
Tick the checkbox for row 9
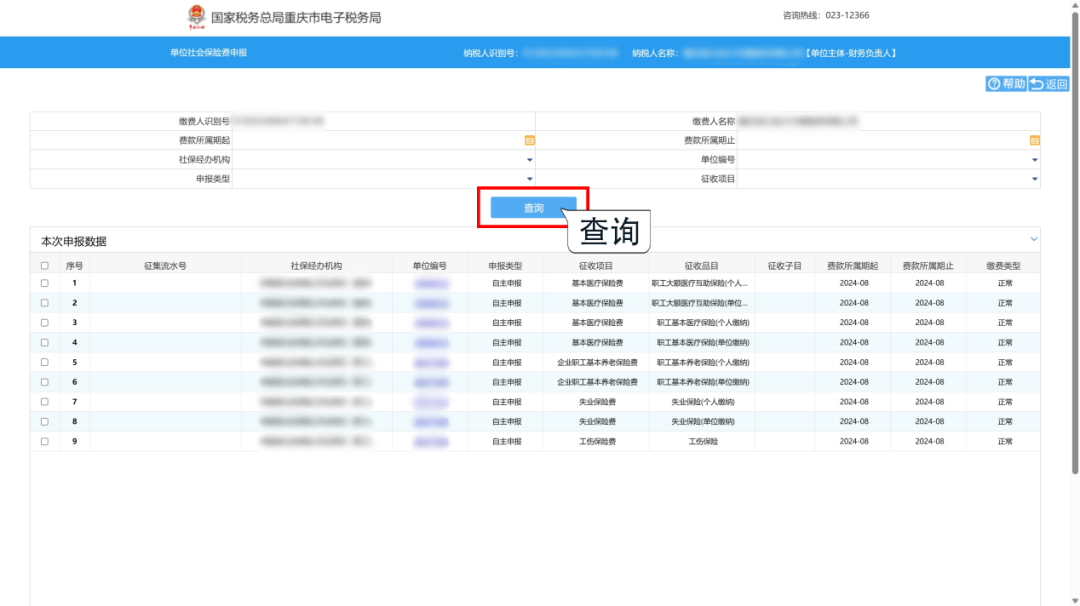44,441
